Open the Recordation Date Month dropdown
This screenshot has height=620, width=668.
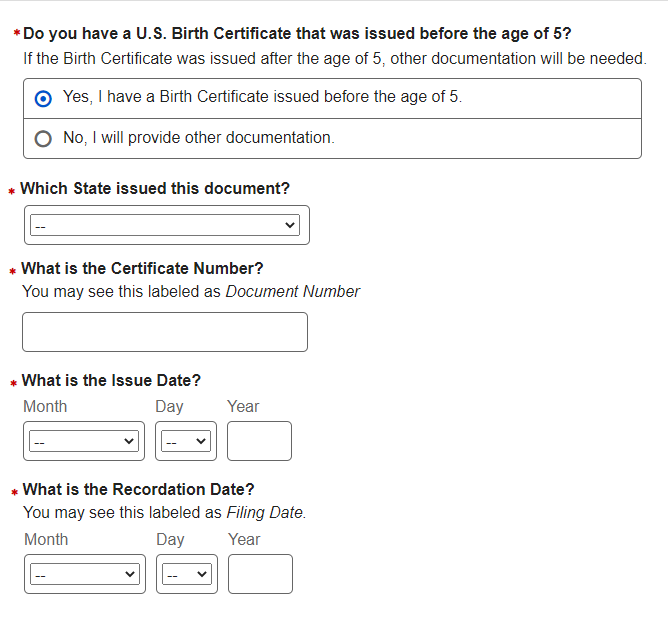(84, 574)
